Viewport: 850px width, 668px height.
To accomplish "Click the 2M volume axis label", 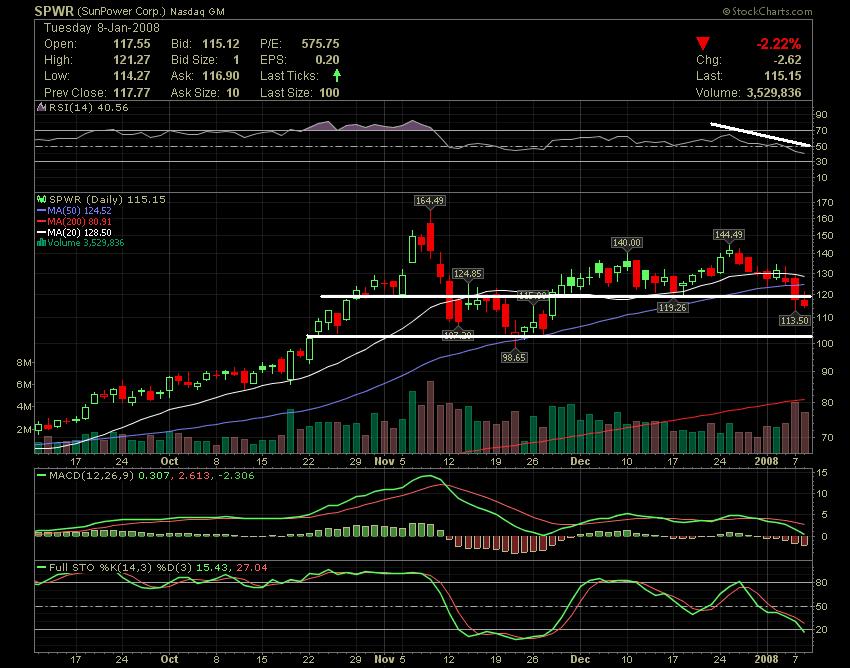I will pyautogui.click(x=24, y=429).
